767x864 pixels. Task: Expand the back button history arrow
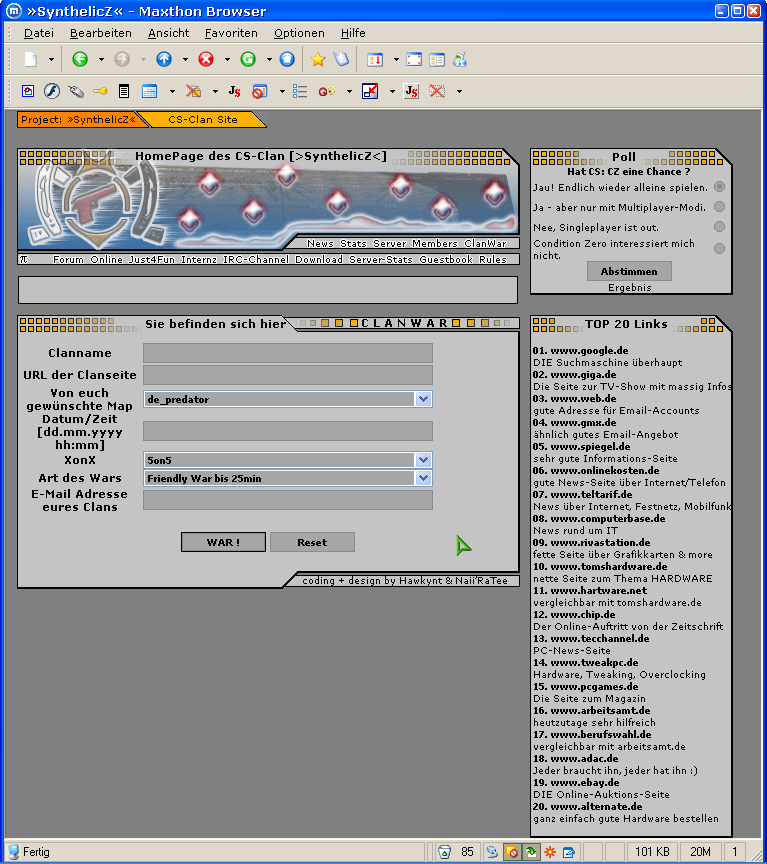point(101,60)
